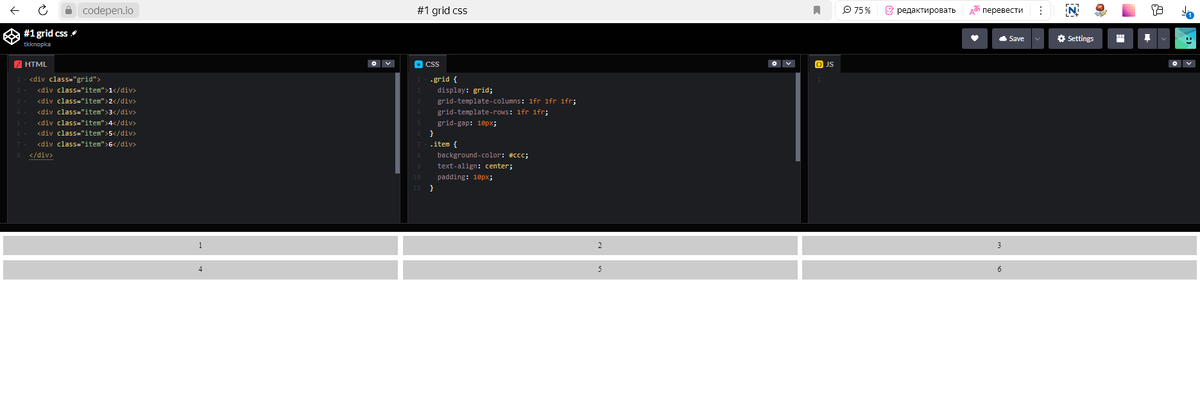
Task: Click the HTML line <div class="grid">
Action: tap(65, 79)
